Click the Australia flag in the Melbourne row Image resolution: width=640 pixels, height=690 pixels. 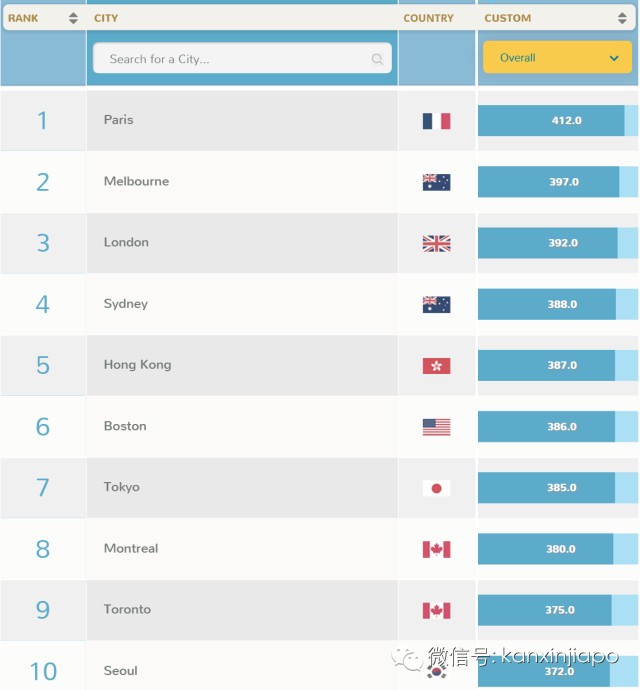coord(436,182)
